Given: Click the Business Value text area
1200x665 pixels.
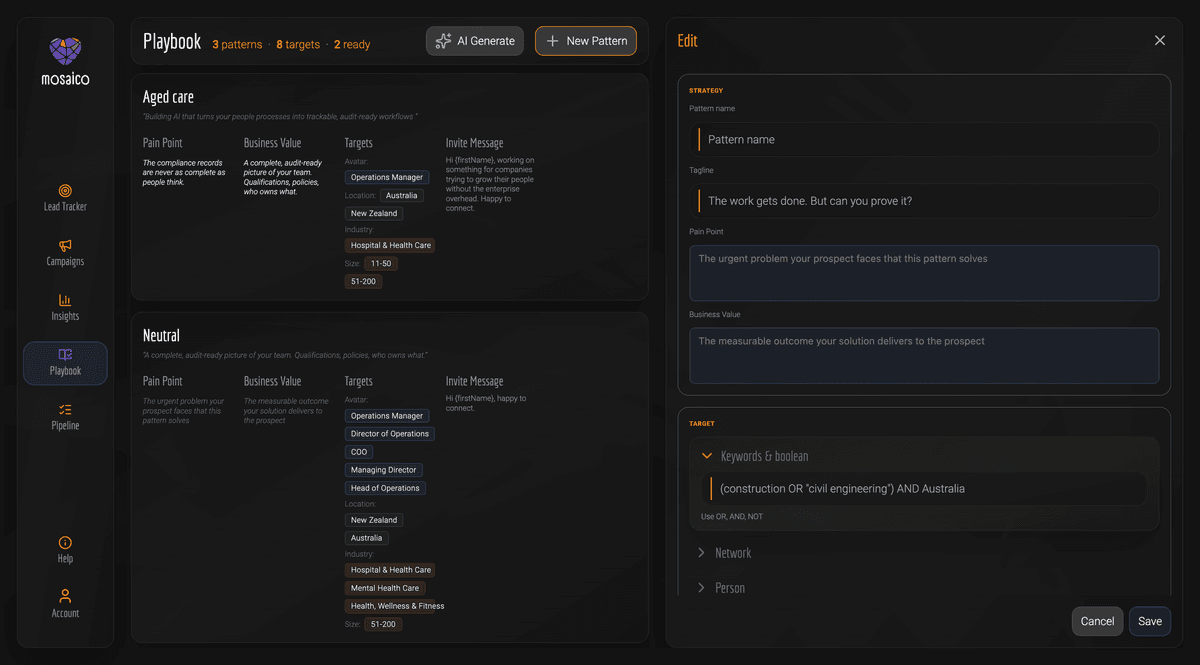Looking at the screenshot, I should pyautogui.click(x=924, y=355).
